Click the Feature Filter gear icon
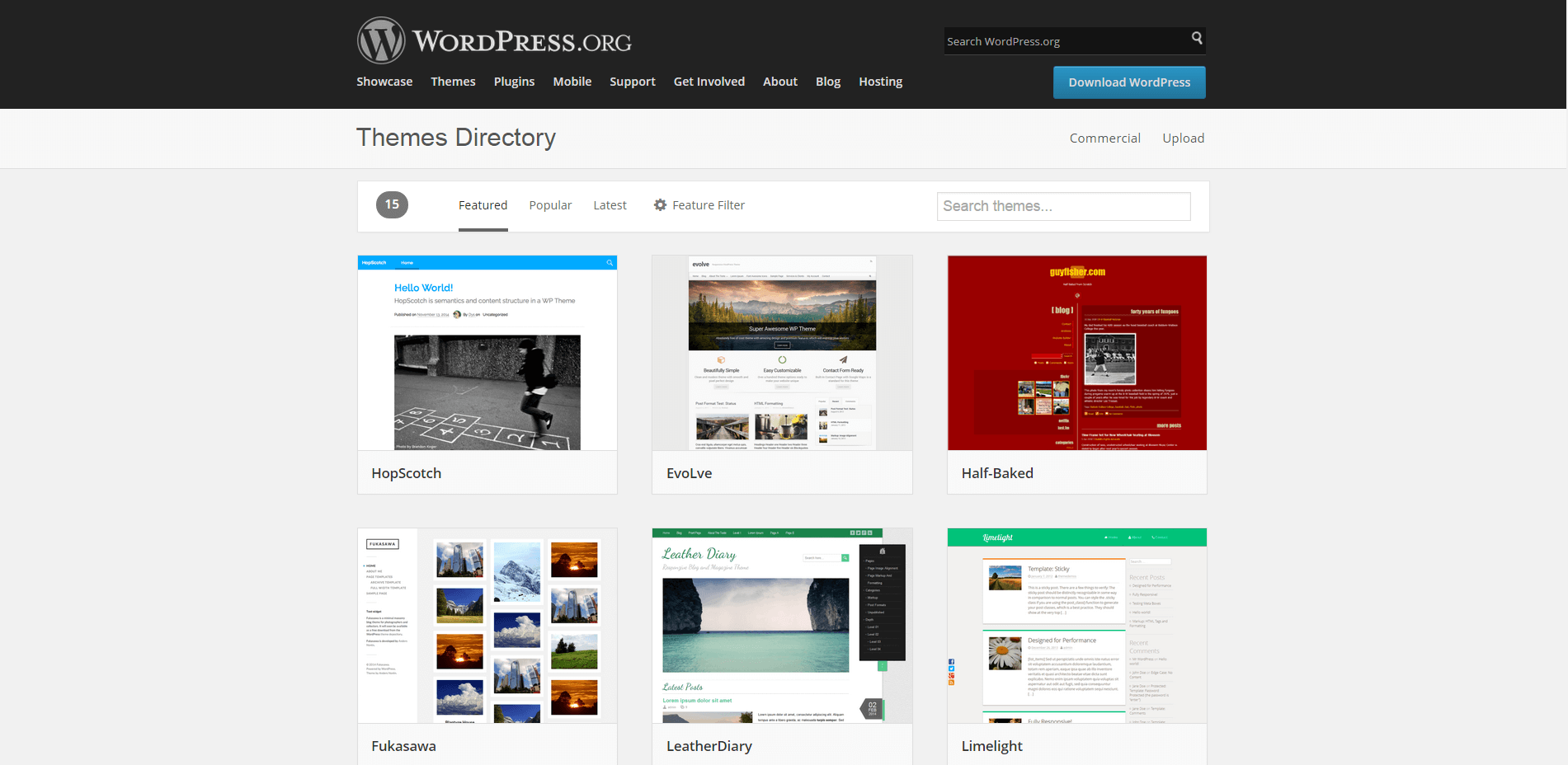The image size is (1568, 765). click(660, 204)
